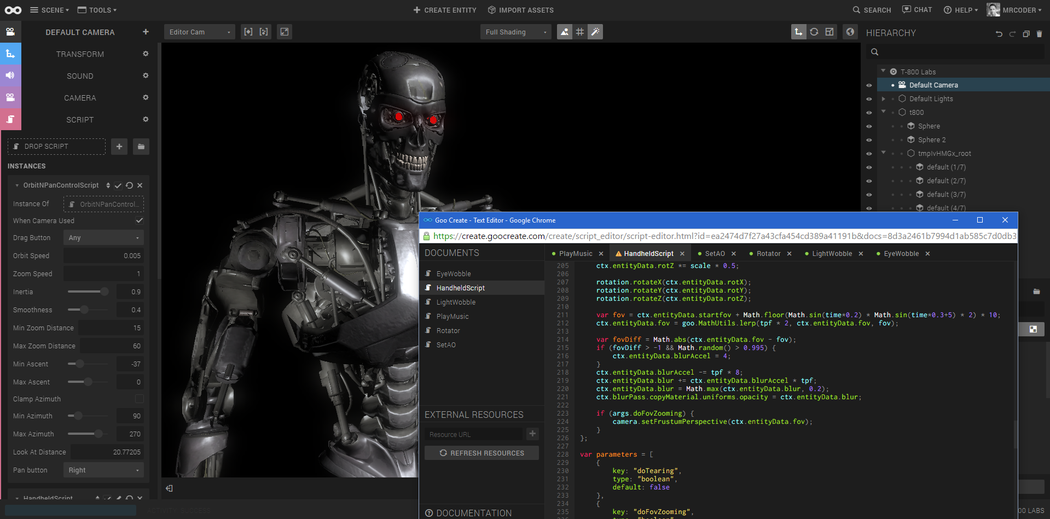Click the fullscreen viewport icon
This screenshot has height=519, width=1050.
click(x=285, y=32)
